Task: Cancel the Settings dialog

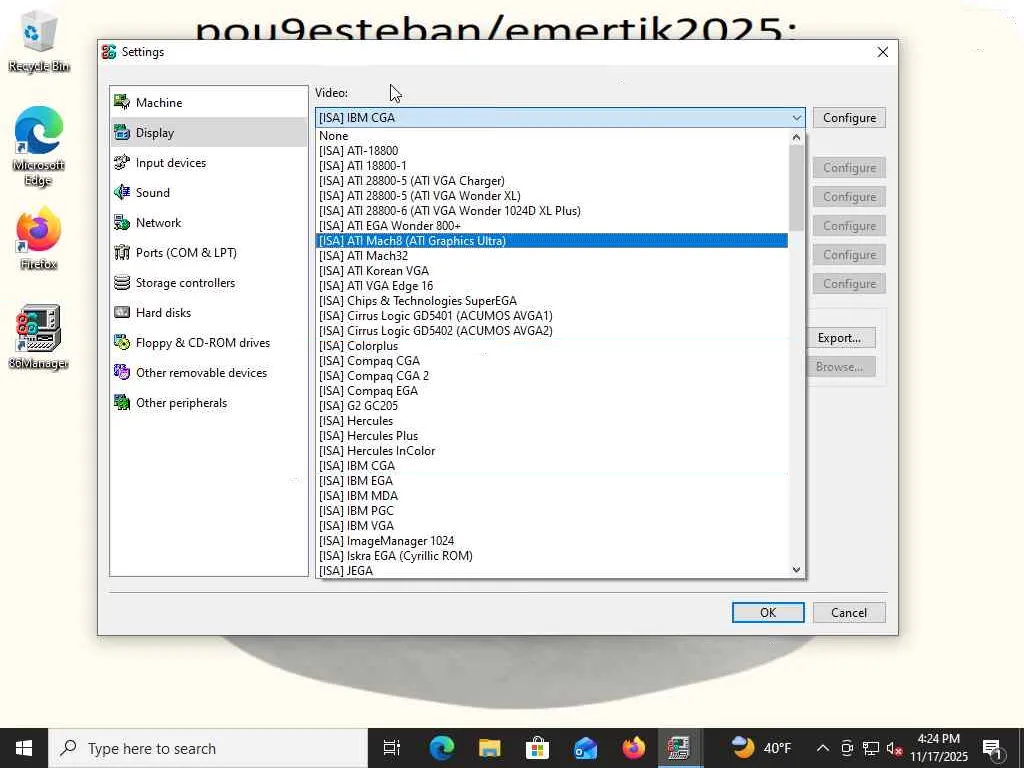Action: click(x=849, y=613)
